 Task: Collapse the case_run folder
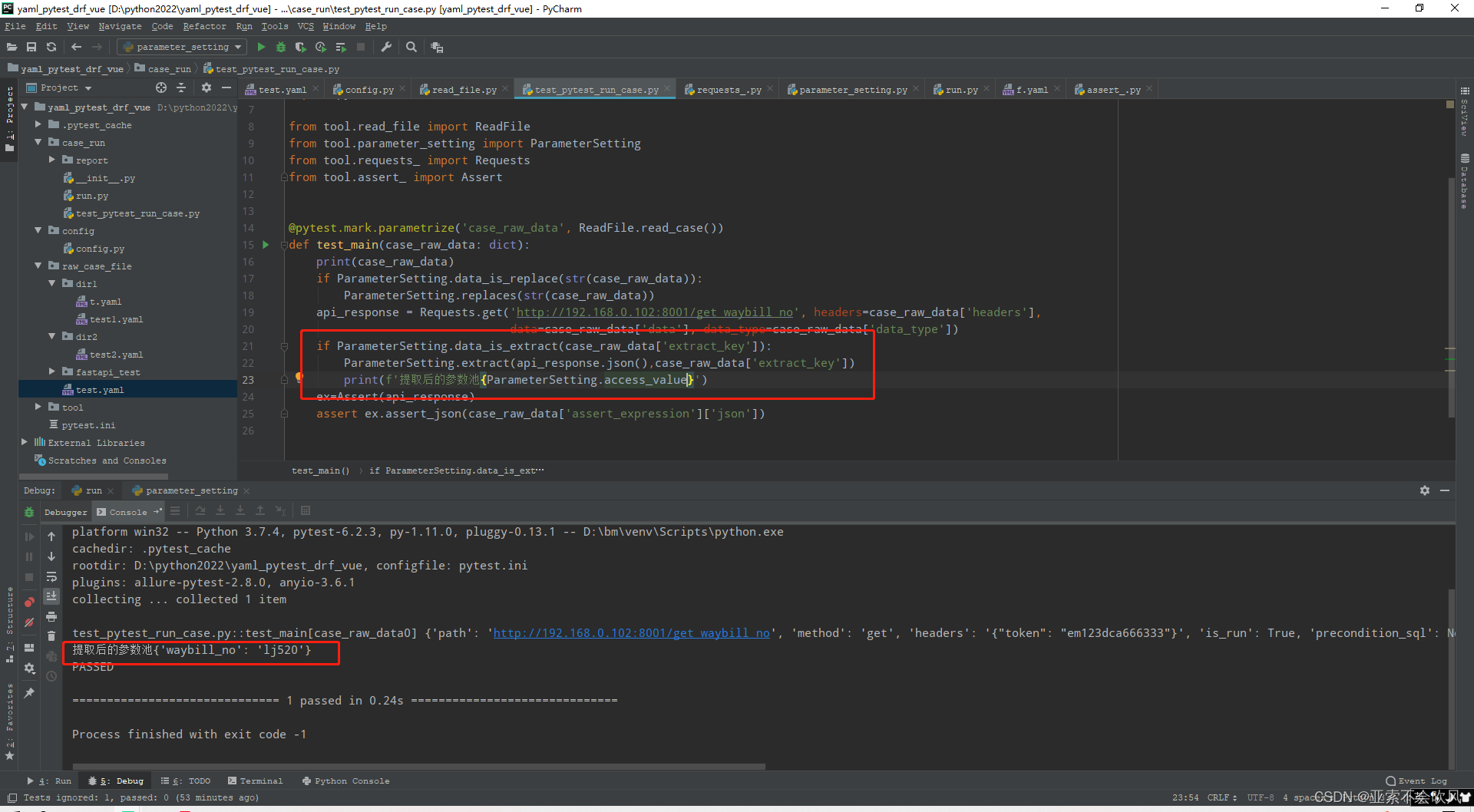tap(38, 142)
